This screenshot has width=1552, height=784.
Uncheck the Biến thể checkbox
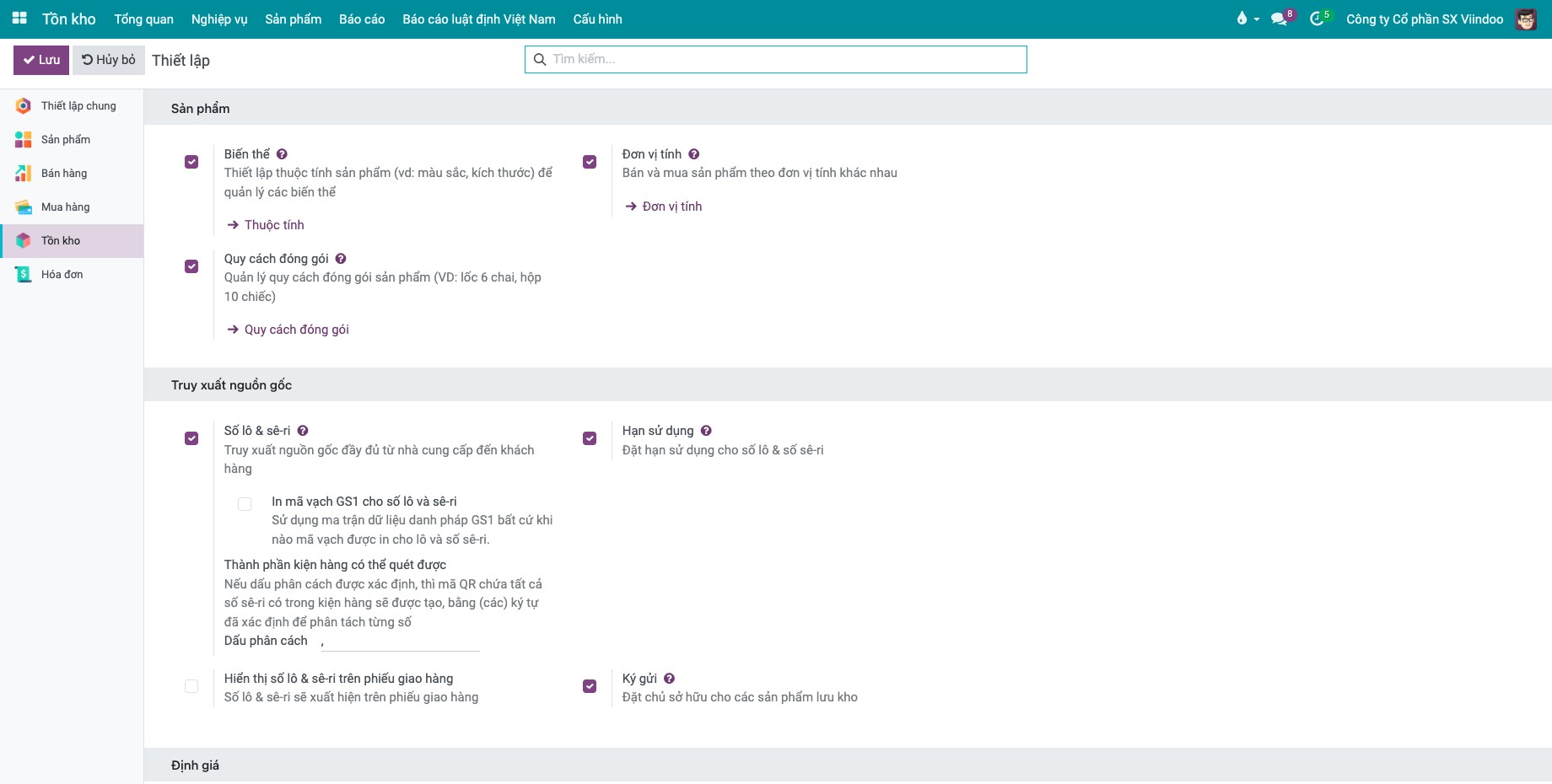click(191, 162)
